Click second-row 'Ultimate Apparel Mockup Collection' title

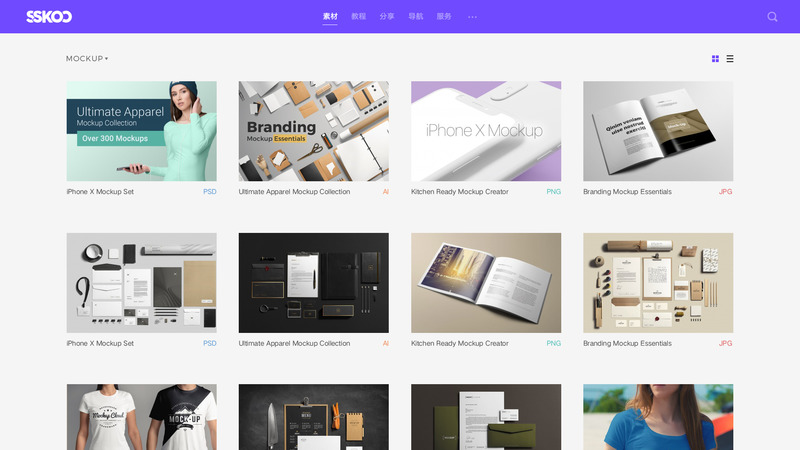tap(294, 343)
